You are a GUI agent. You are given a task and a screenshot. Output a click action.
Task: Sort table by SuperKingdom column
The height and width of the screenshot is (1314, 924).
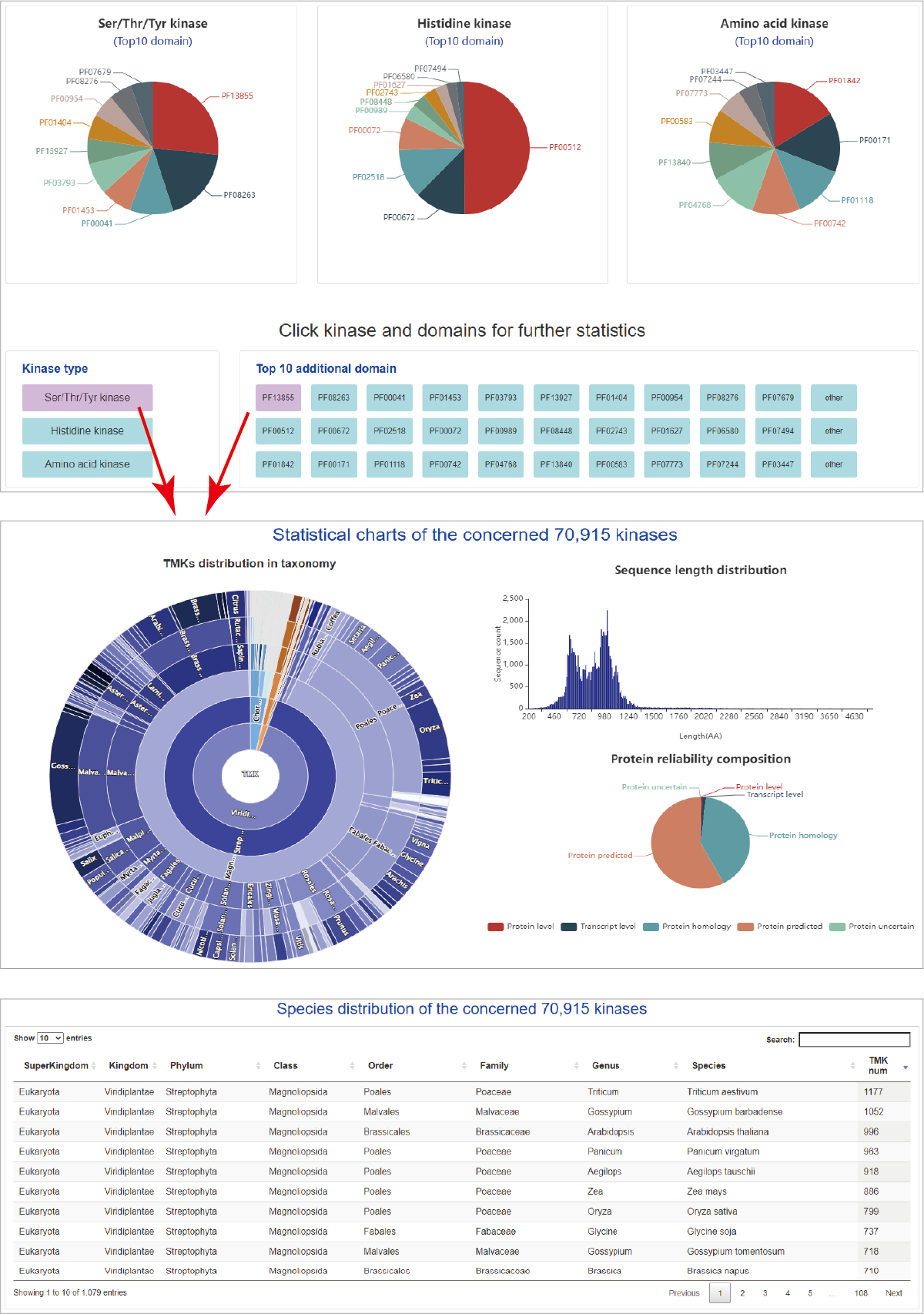coord(59,1065)
